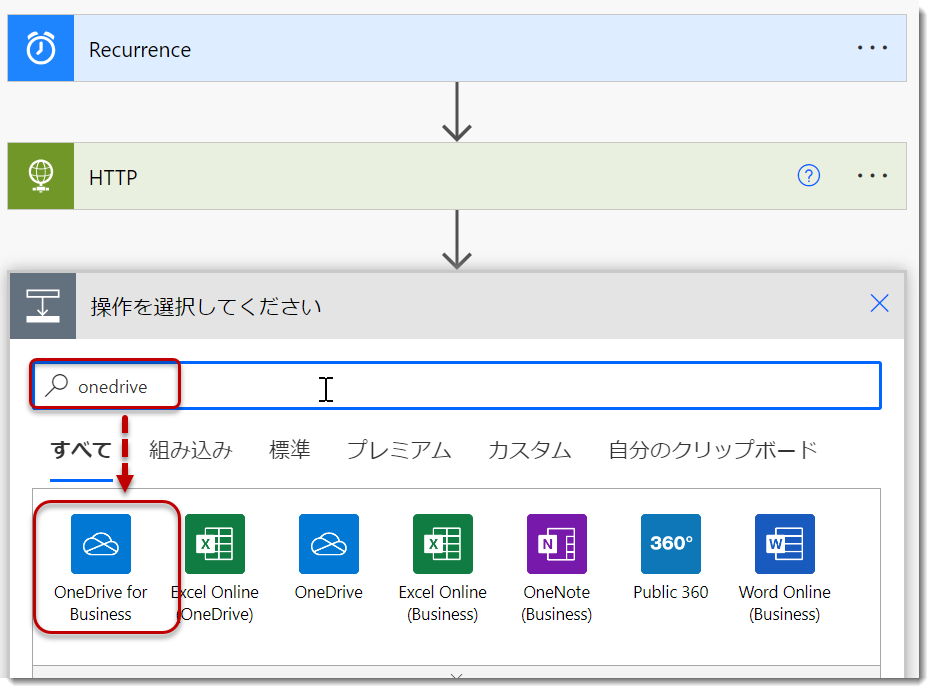Screen dimensions: 934x693
Task: Click the Public 360 label
Action: pyautogui.click(x=671, y=592)
